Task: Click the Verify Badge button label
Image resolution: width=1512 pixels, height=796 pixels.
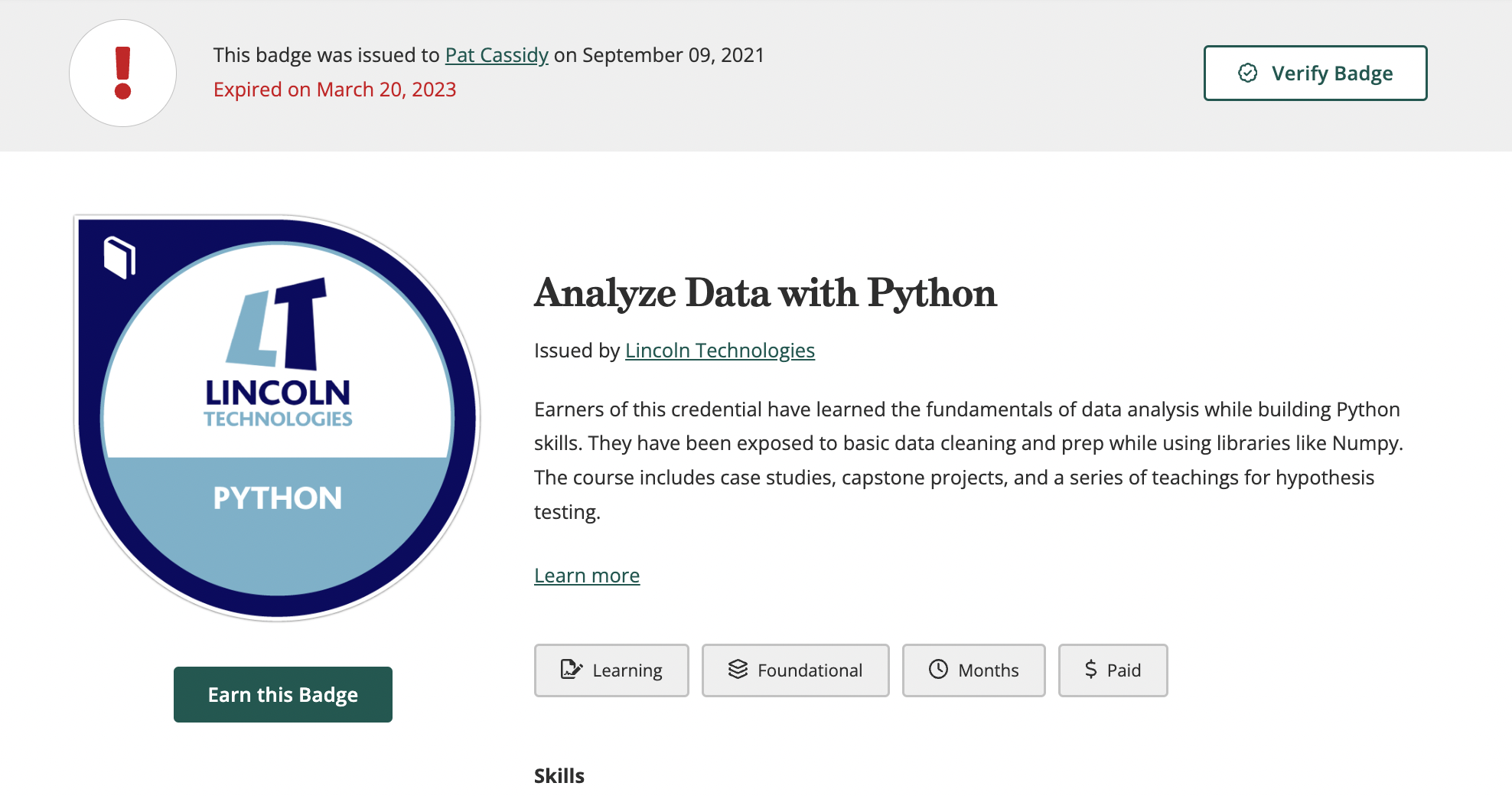Action: coord(1331,73)
